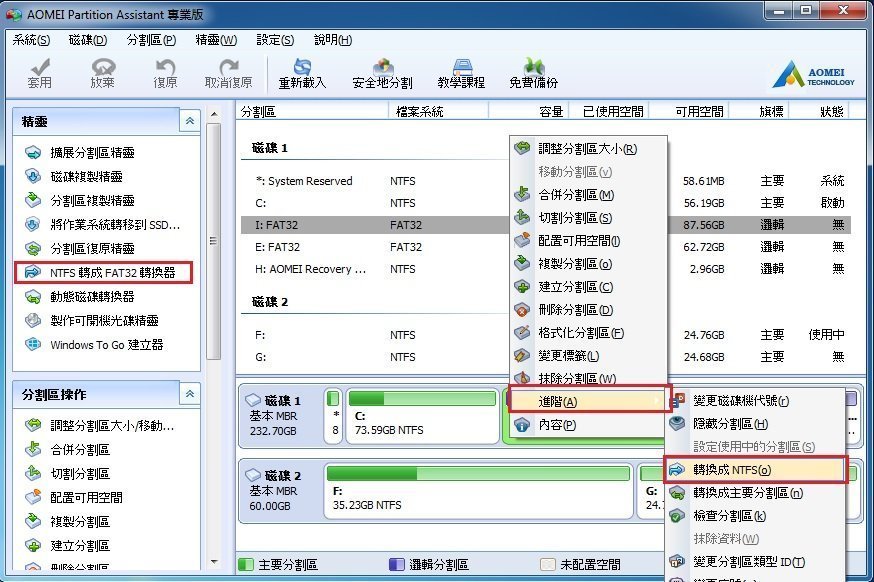Click the 免費備份 toolbar icon
874x582 pixels.
tap(533, 73)
